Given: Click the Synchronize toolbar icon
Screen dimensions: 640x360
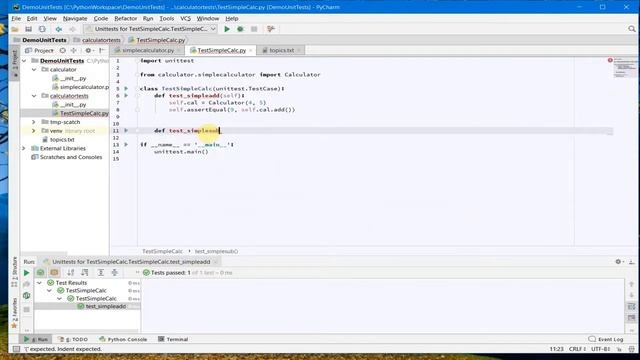Looking at the screenshot, I should [42, 29].
